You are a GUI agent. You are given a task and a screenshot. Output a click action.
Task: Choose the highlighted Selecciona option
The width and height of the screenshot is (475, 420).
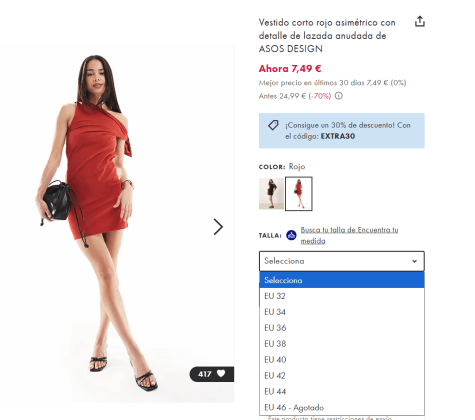pos(342,280)
